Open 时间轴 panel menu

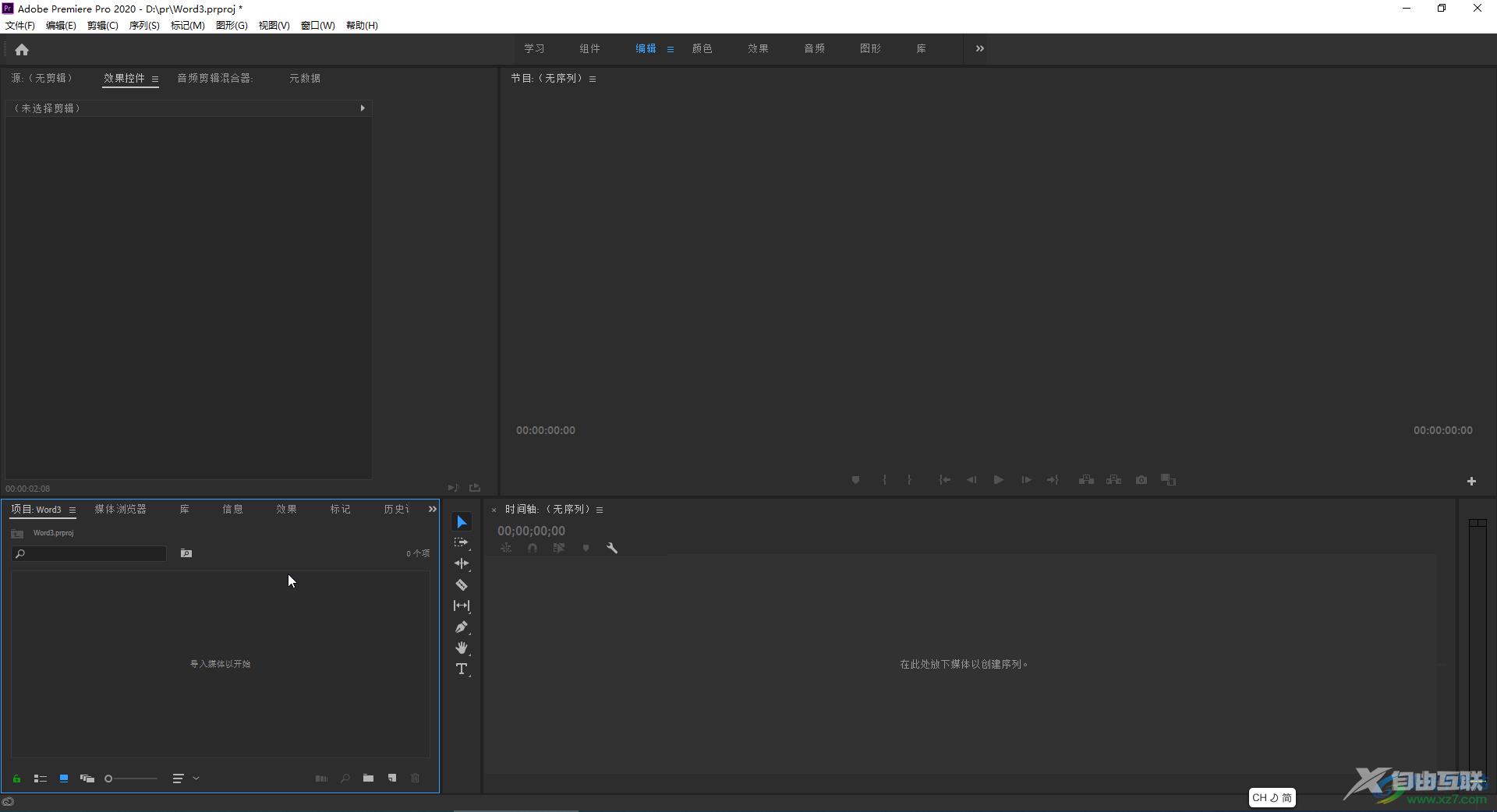coord(600,510)
